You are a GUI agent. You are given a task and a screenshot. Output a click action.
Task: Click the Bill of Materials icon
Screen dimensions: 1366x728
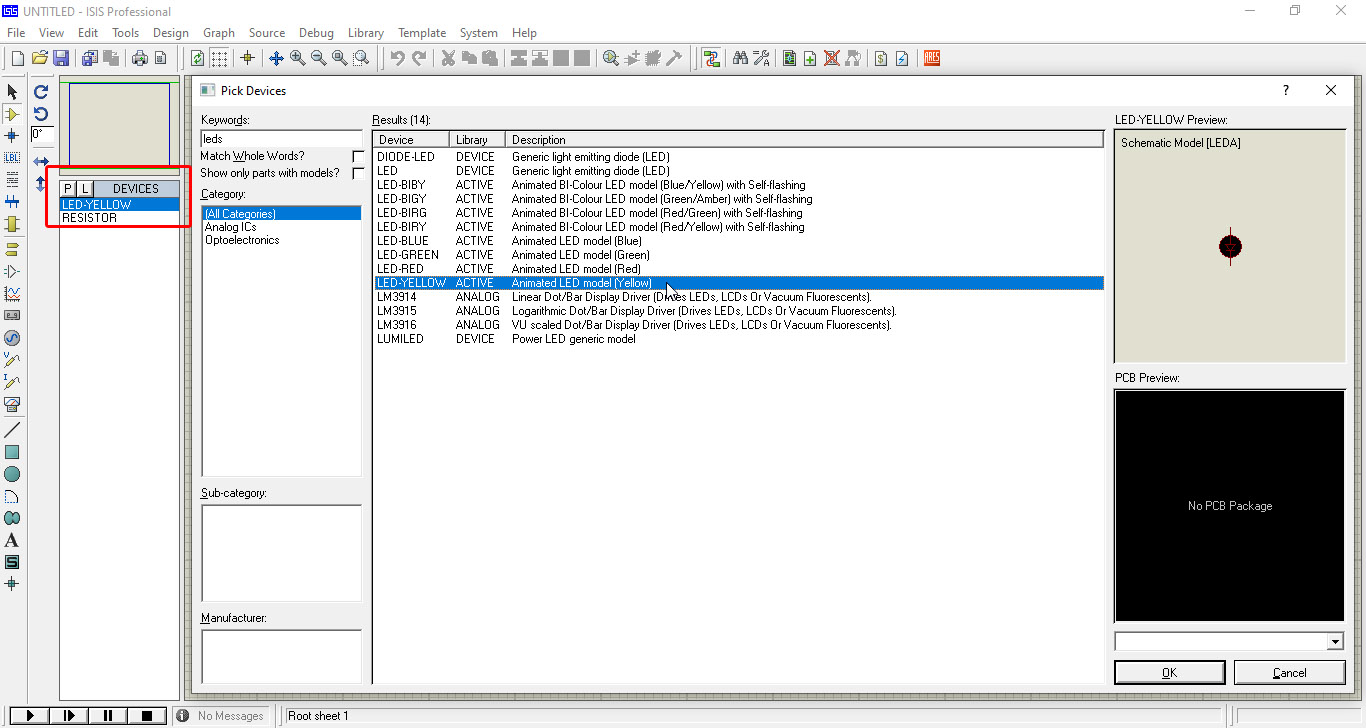(x=880, y=59)
